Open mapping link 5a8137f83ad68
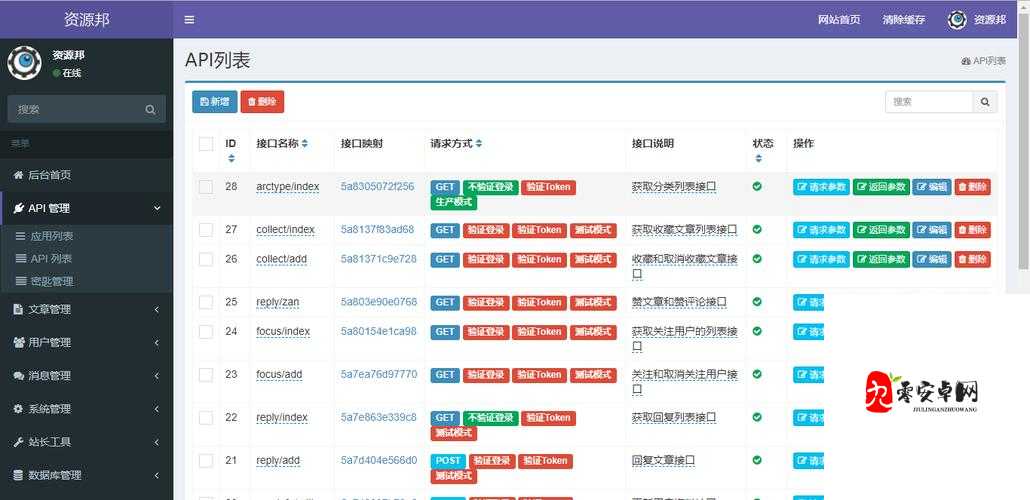Screen dimensions: 1030x500 coord(378,229)
